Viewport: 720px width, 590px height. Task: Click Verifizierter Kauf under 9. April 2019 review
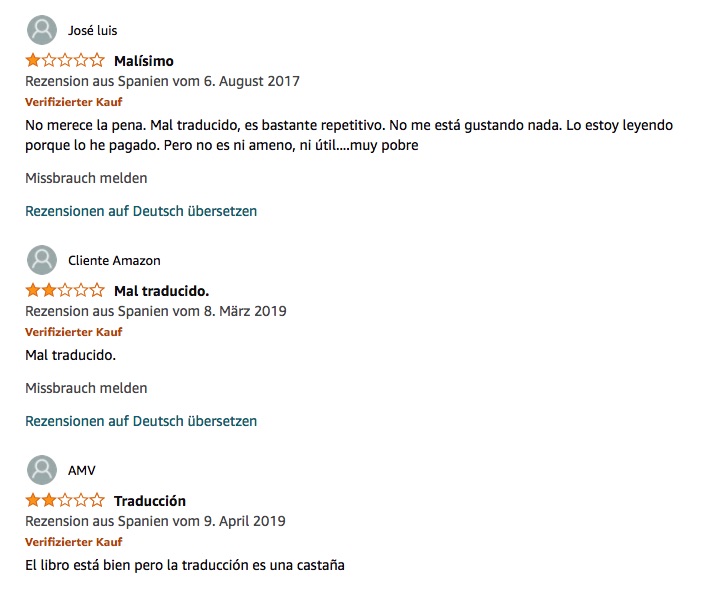coord(74,542)
